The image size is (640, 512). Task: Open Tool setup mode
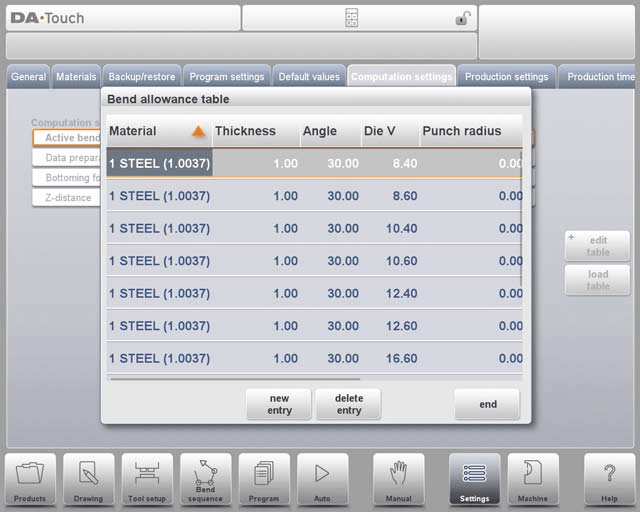click(x=147, y=479)
